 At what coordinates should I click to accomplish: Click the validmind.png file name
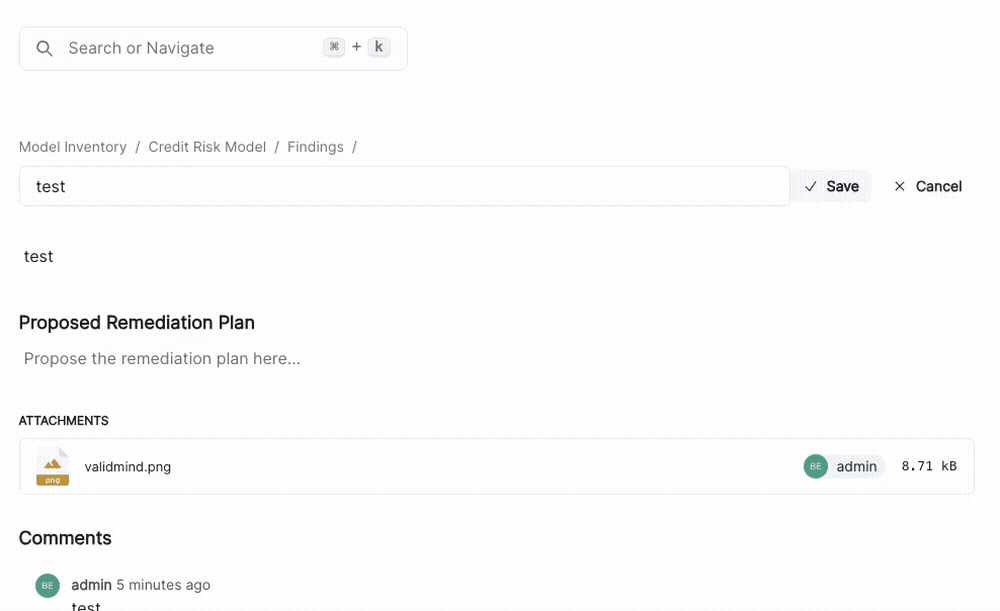click(x=127, y=466)
